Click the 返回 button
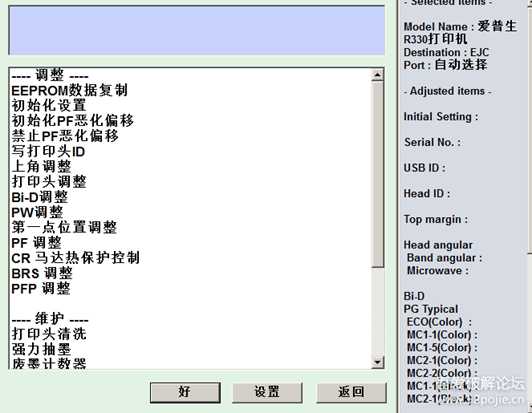 point(351,392)
